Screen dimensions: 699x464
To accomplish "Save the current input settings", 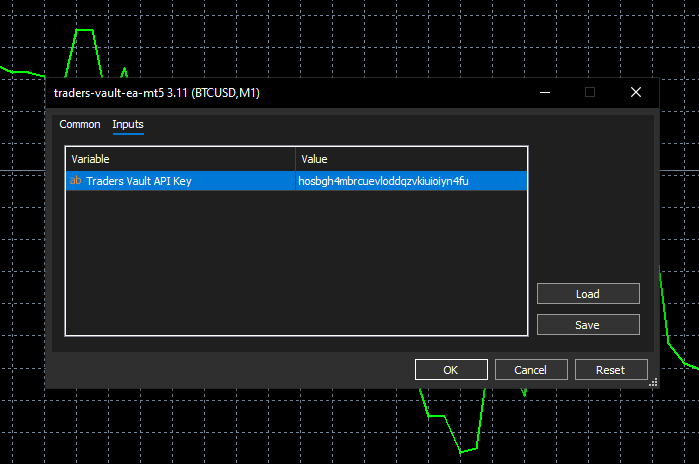I will (x=588, y=325).
